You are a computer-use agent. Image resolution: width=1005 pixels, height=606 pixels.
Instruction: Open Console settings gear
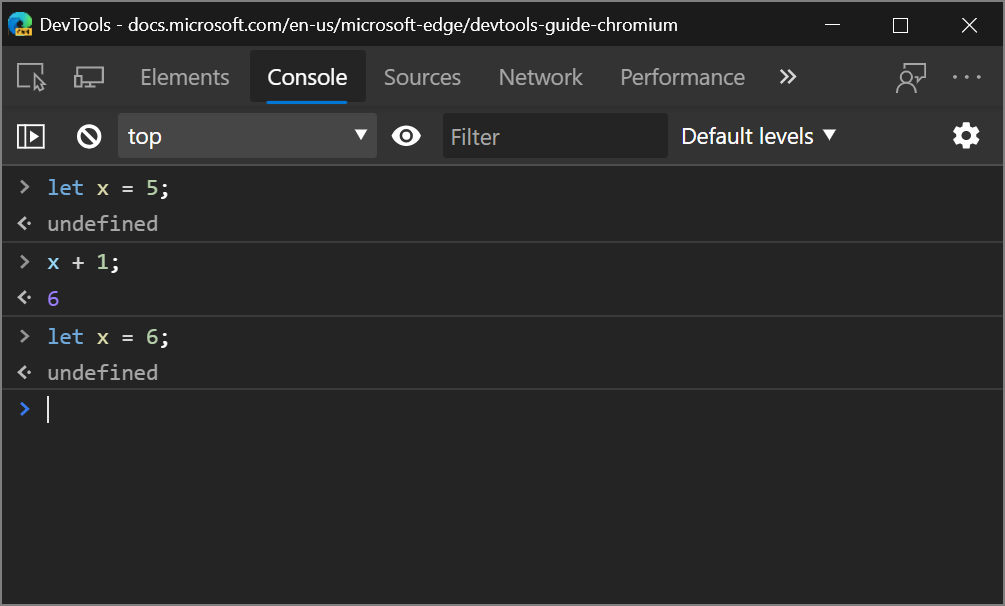tap(965, 136)
